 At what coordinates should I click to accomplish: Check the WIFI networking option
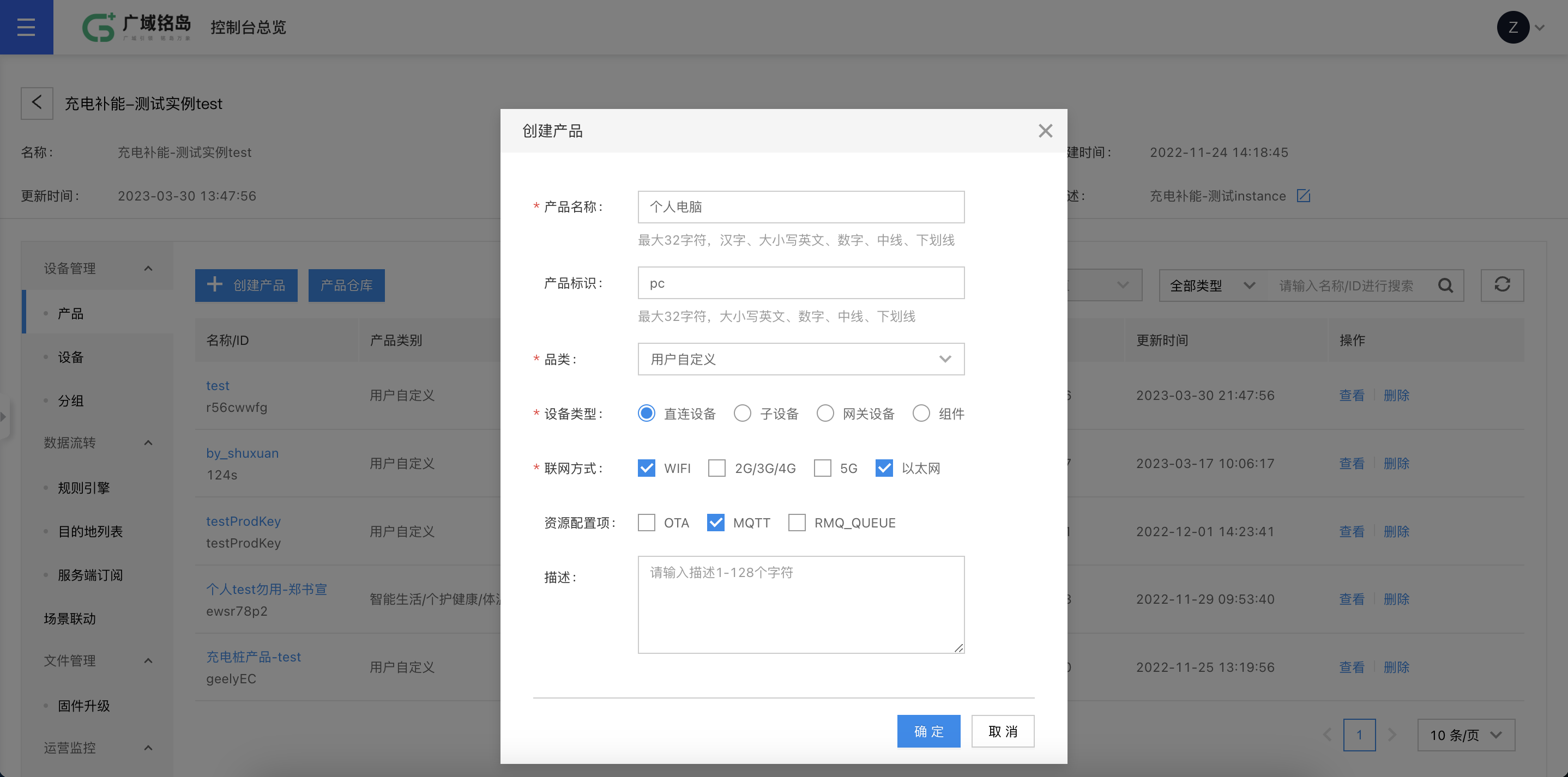(x=647, y=468)
